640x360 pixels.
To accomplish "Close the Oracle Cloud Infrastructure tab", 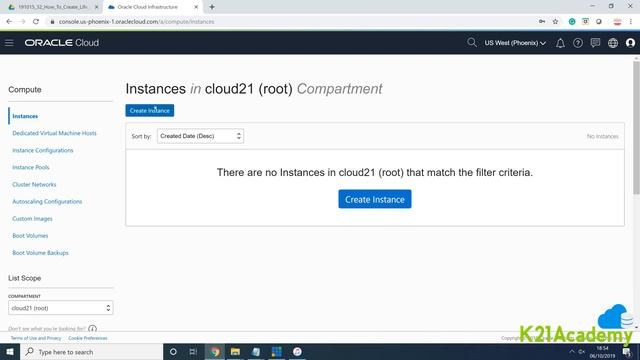I will click(x=196, y=7).
